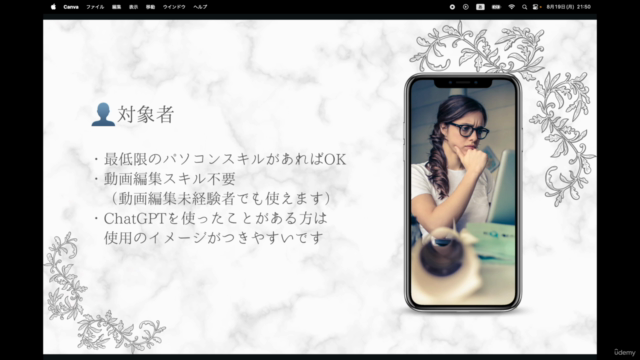This screenshot has height=360, width=640.
Task: Open the Wi-Fi status menu
Action: [511, 7]
